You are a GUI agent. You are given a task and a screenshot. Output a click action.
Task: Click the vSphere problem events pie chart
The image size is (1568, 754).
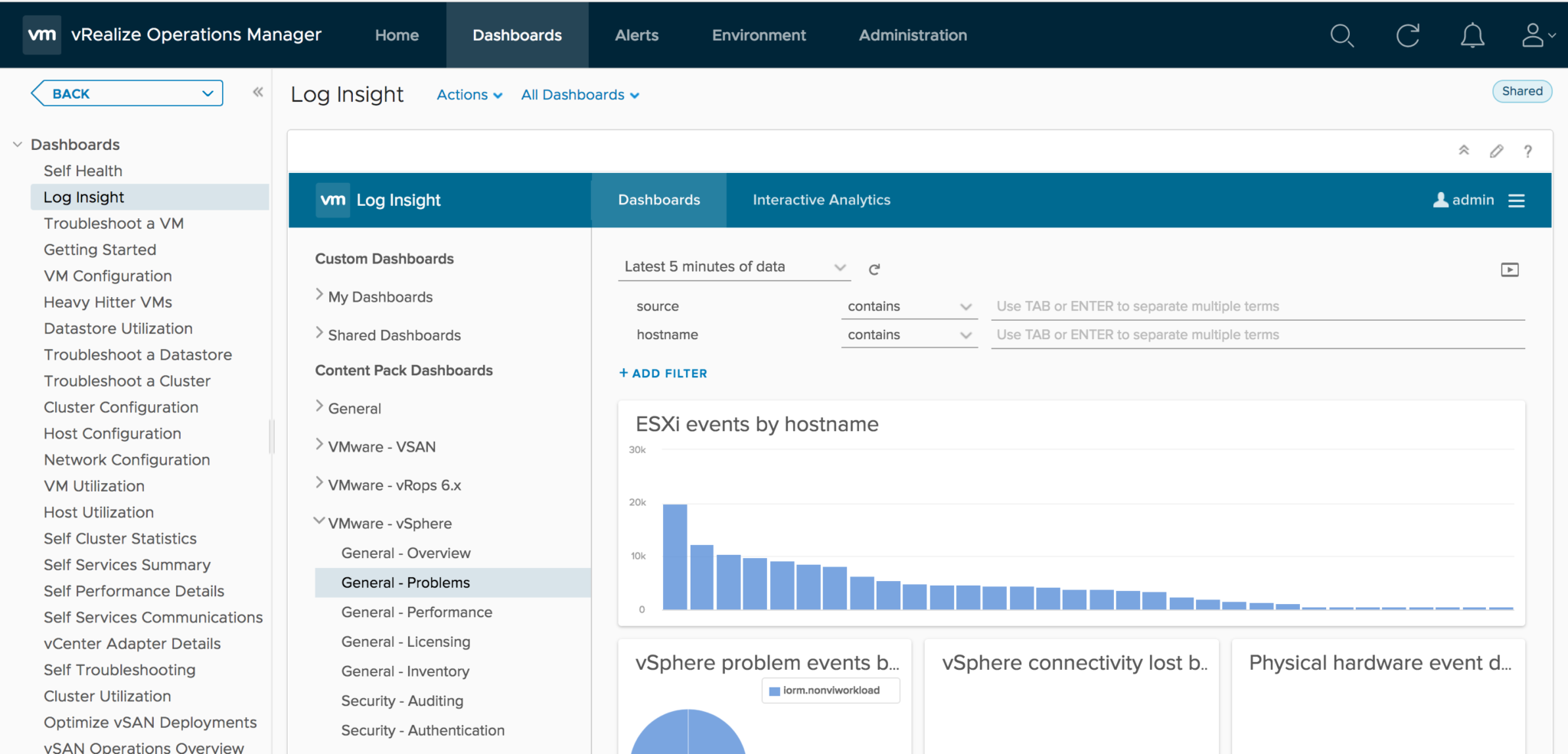click(688, 733)
